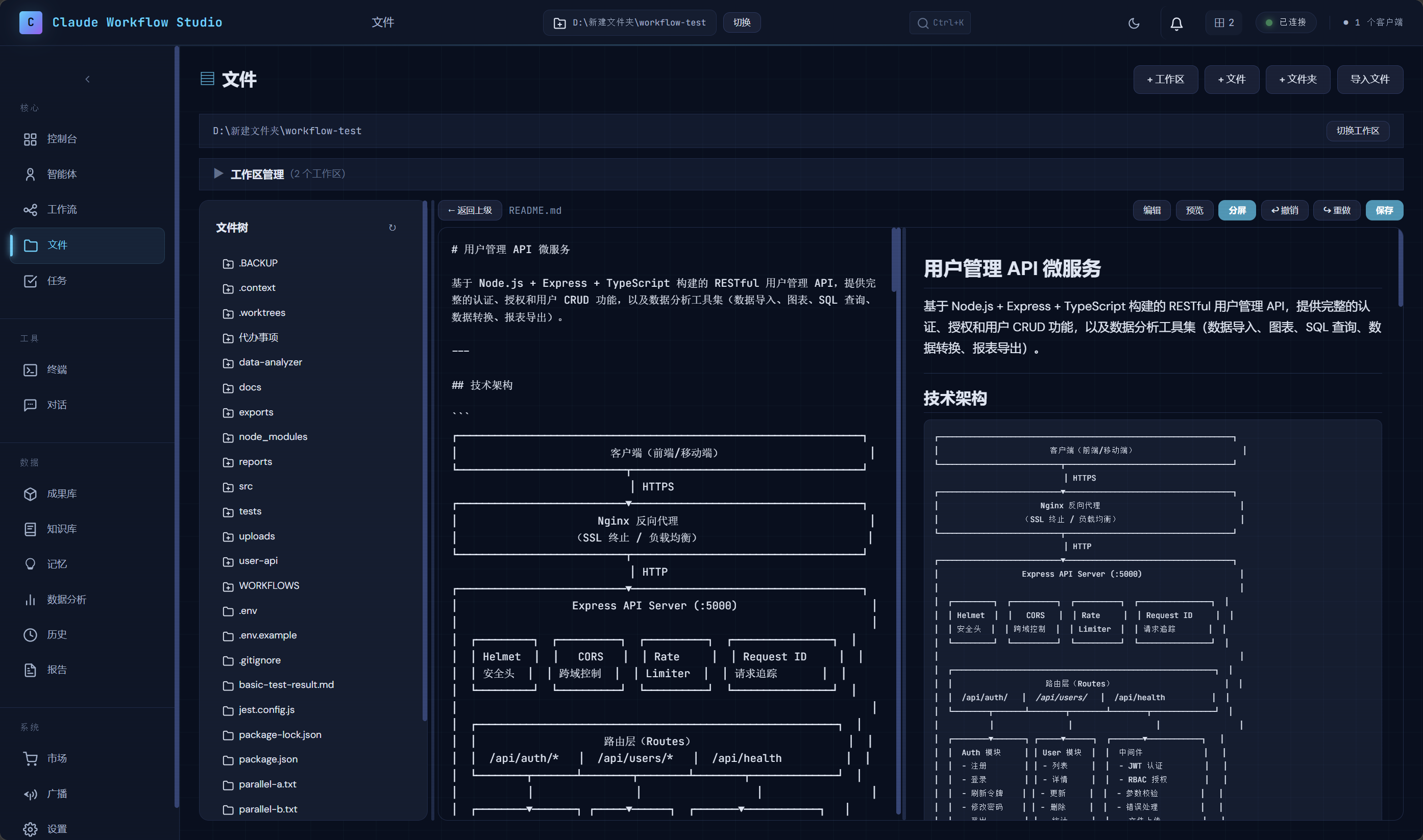The image size is (1423, 840).
Task: Select the 分屏 split view mode
Action: click(1237, 211)
